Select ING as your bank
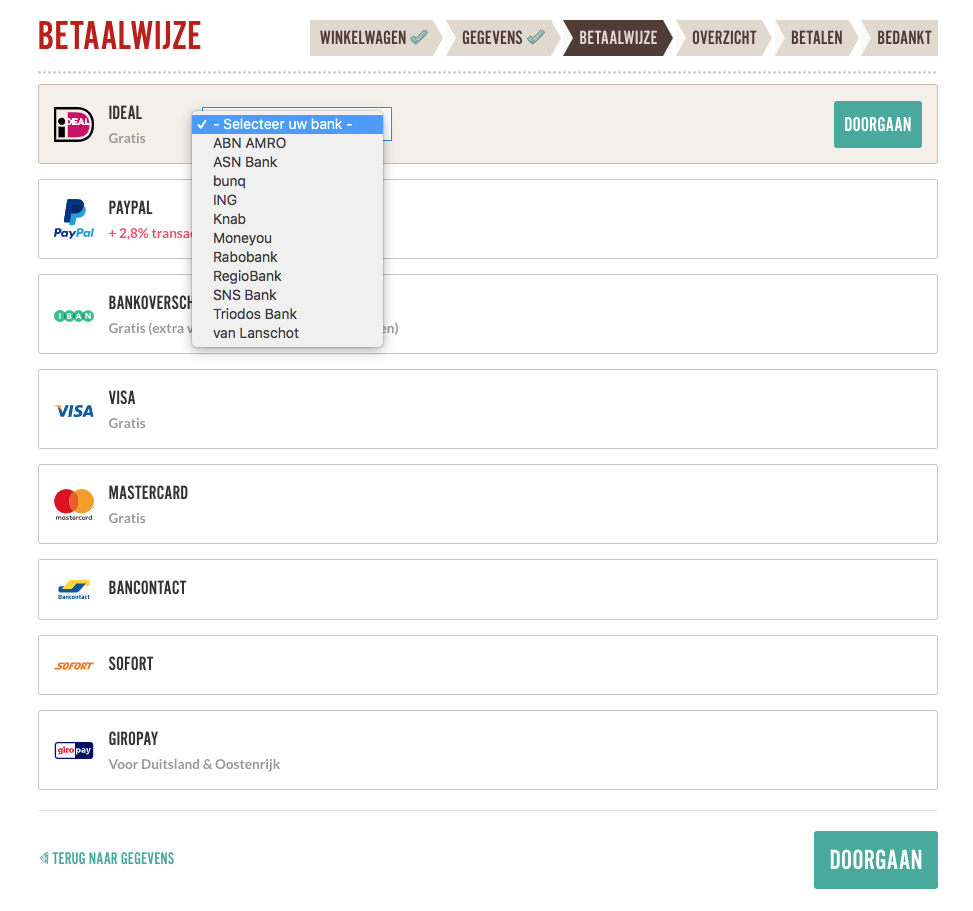Screen dimensions: 973x911 [x=287, y=200]
